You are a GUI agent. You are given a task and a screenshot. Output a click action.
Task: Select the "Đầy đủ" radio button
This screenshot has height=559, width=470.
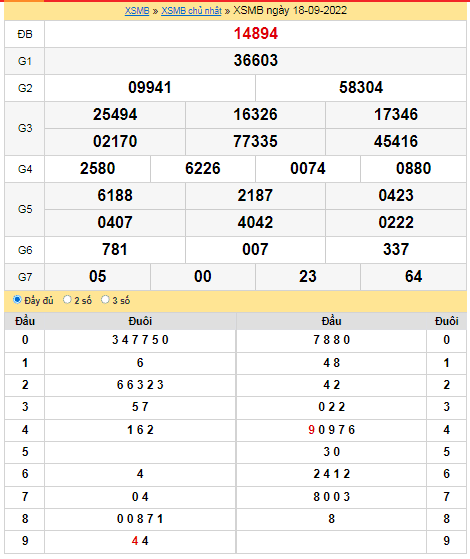[x=17, y=299]
